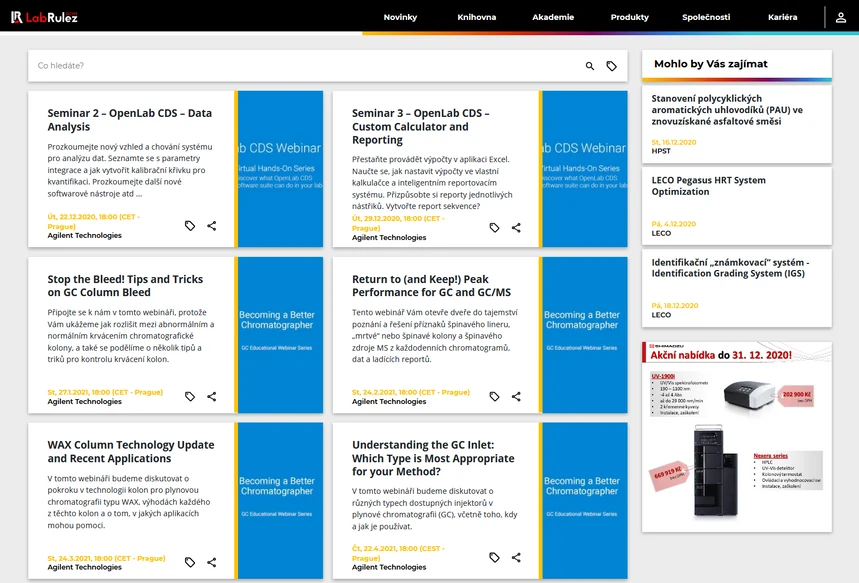859x583 pixels.
Task: Open 'LECO Pegasus HRT System Optimization' sidebar item
Action: [x=708, y=186]
